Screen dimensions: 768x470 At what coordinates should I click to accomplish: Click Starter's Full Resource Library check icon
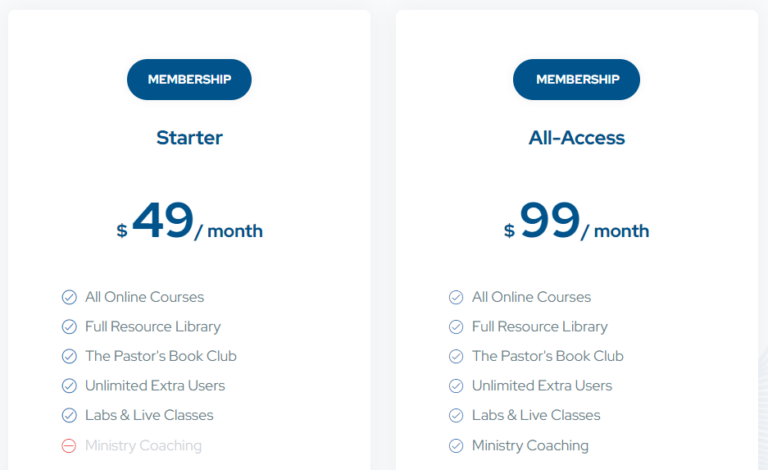[69, 327]
